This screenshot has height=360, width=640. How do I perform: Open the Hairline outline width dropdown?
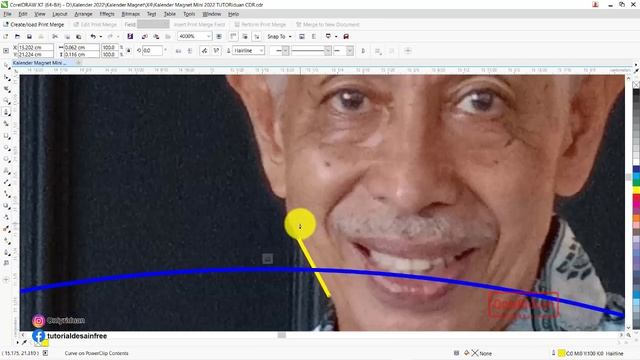[x=261, y=51]
